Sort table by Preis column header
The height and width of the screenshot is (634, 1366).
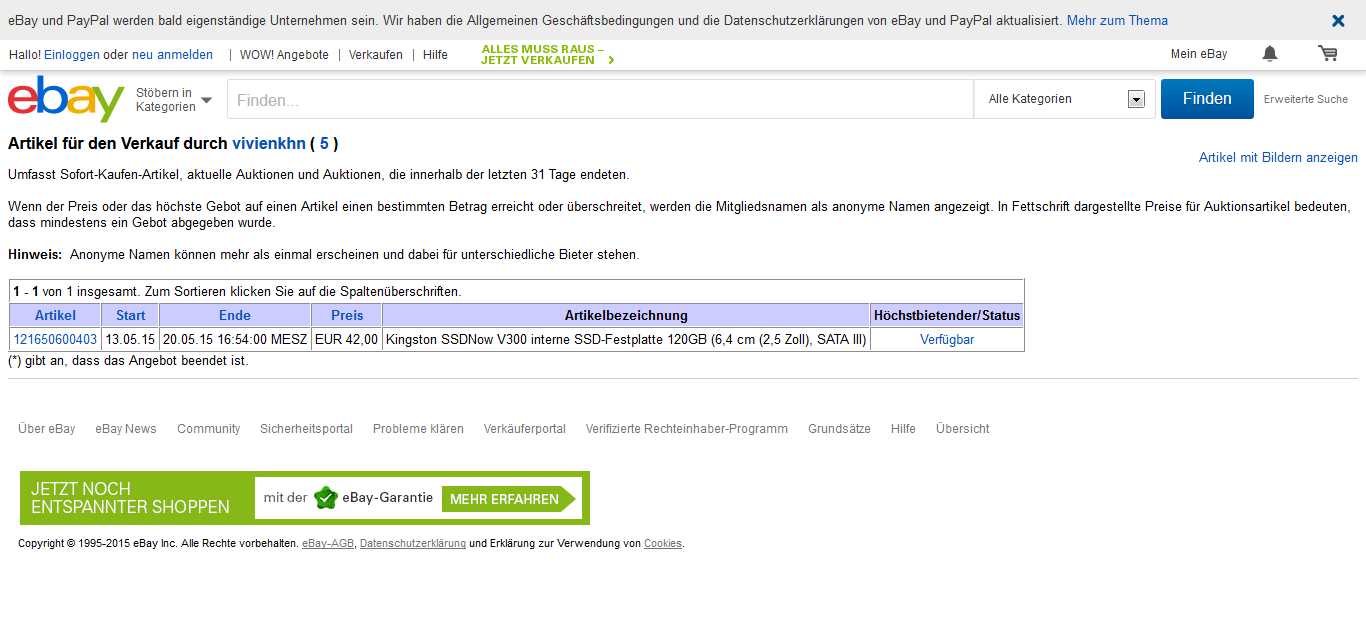click(347, 315)
